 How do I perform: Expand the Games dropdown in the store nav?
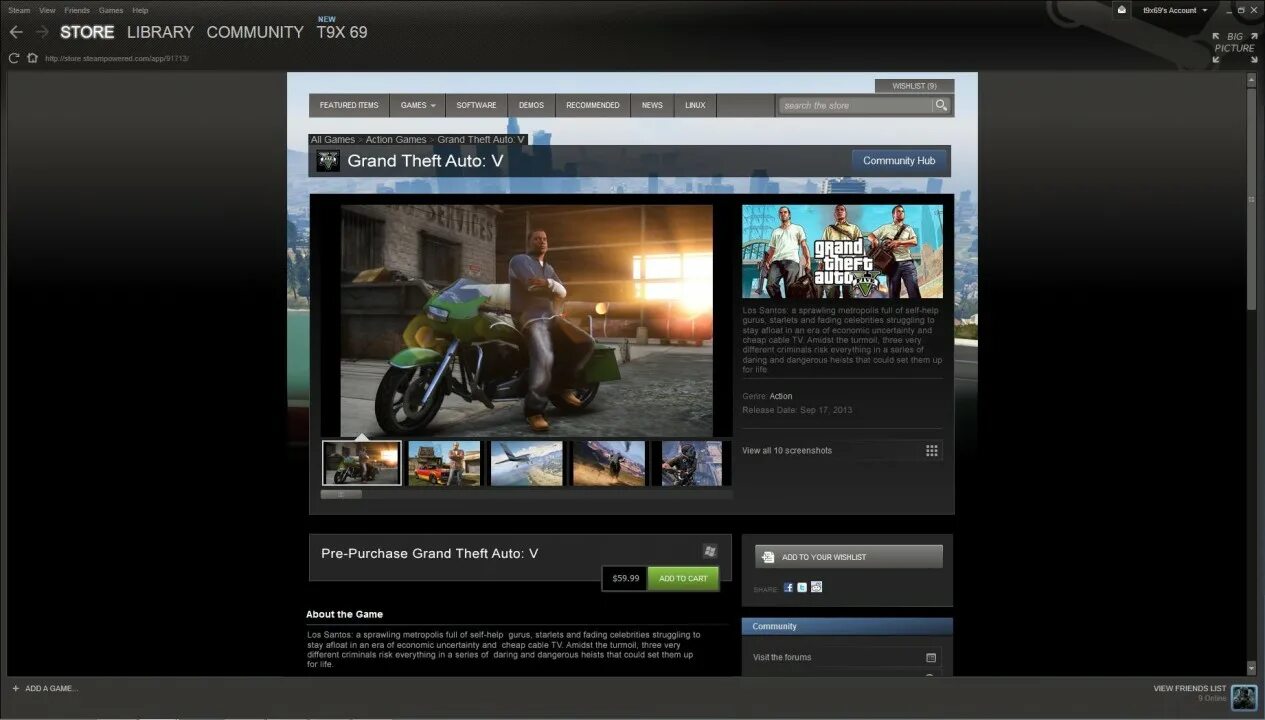[418, 105]
